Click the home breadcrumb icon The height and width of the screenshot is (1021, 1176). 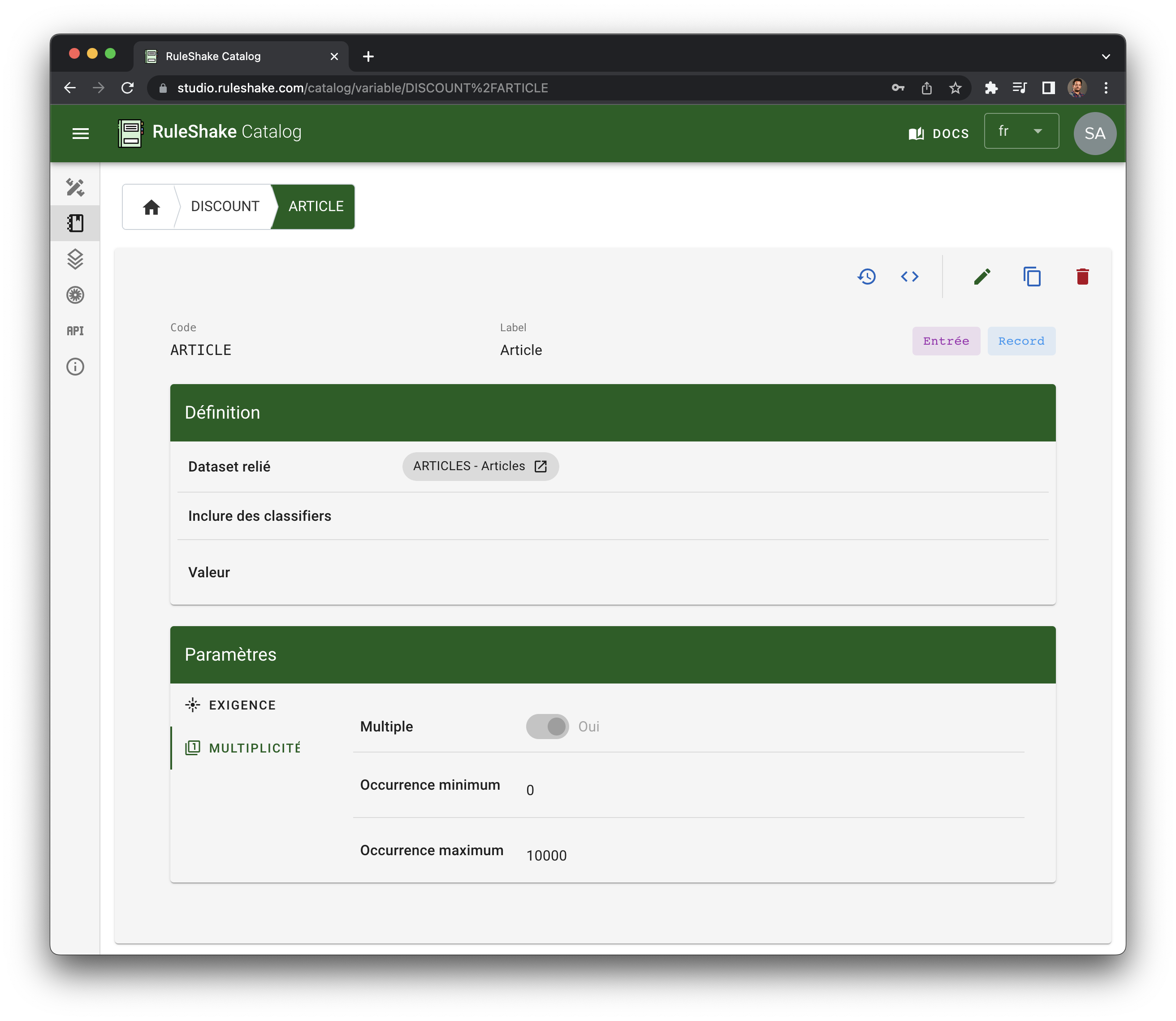[151, 207]
